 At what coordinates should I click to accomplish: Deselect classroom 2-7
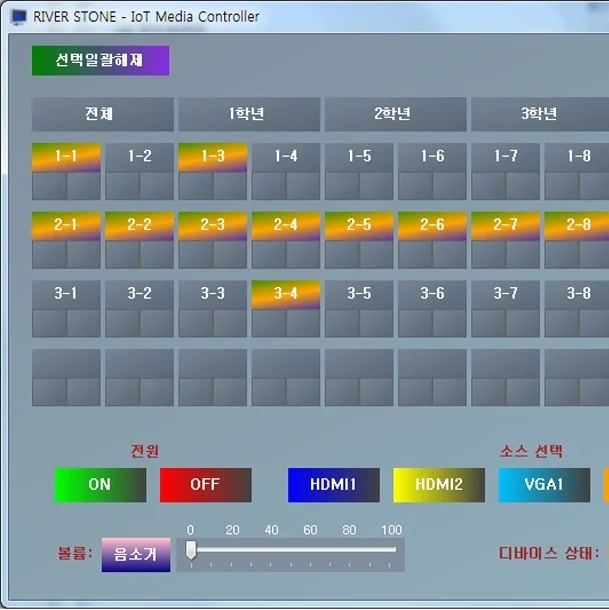click(505, 226)
